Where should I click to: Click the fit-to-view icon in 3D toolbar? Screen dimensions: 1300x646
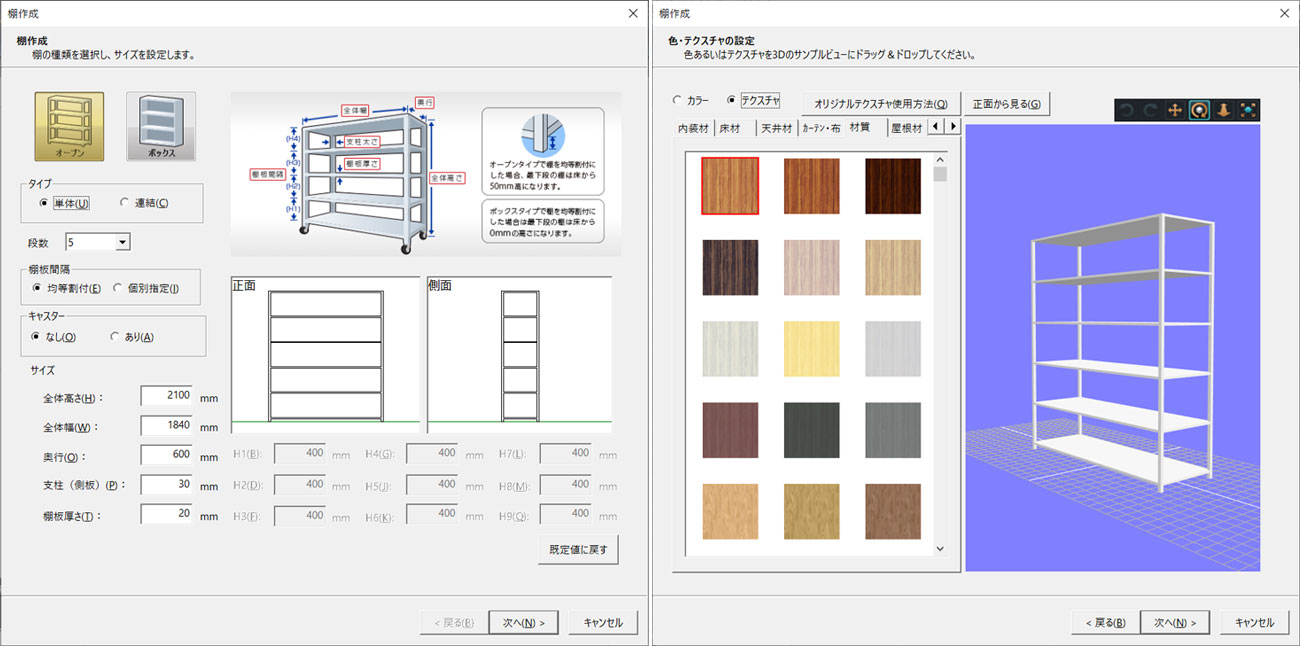coord(1248,110)
